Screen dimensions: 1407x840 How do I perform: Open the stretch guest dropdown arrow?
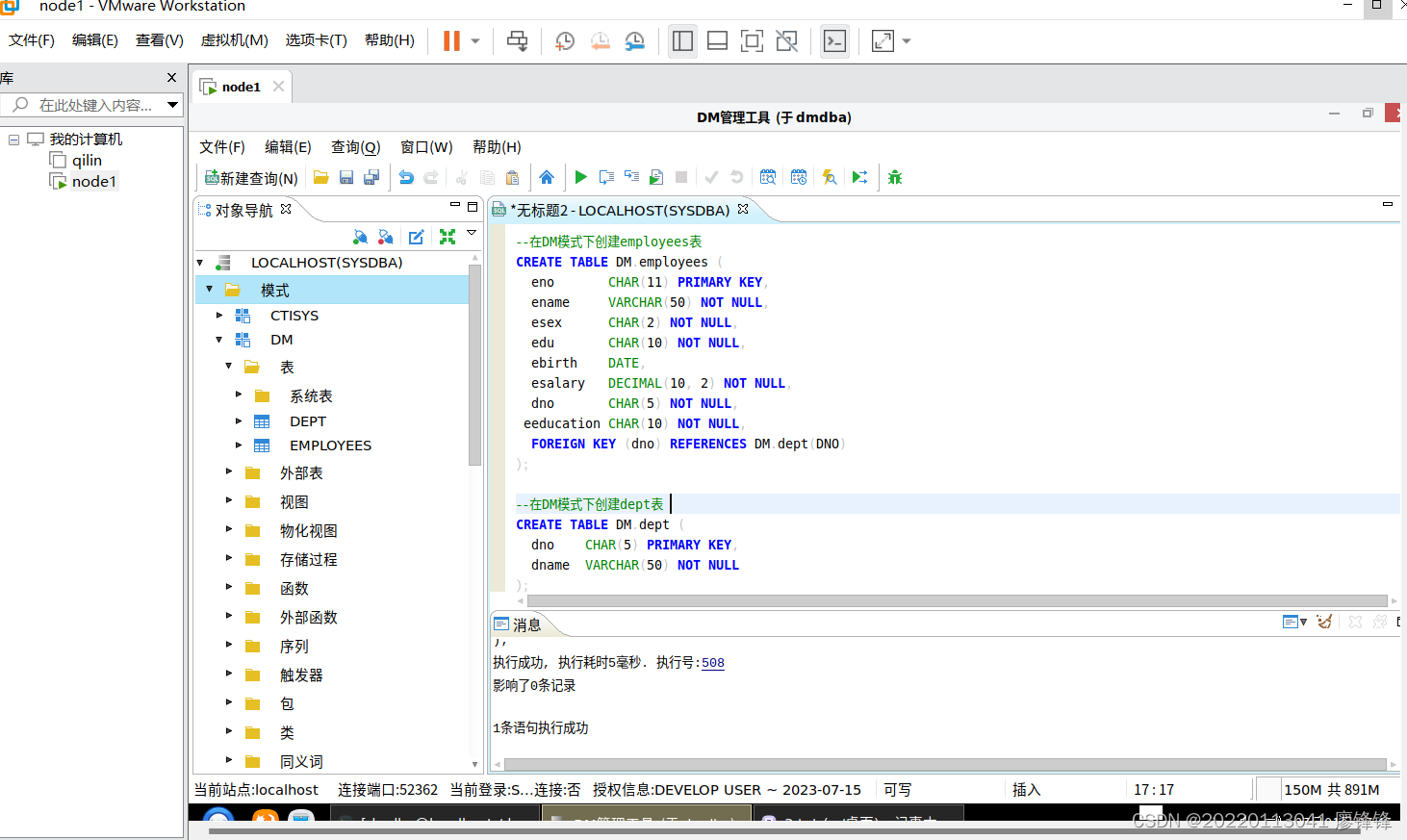tap(907, 41)
